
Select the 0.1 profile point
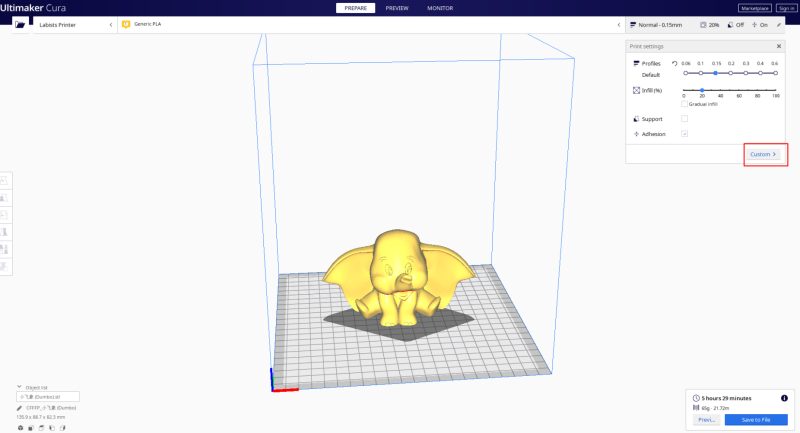click(701, 73)
